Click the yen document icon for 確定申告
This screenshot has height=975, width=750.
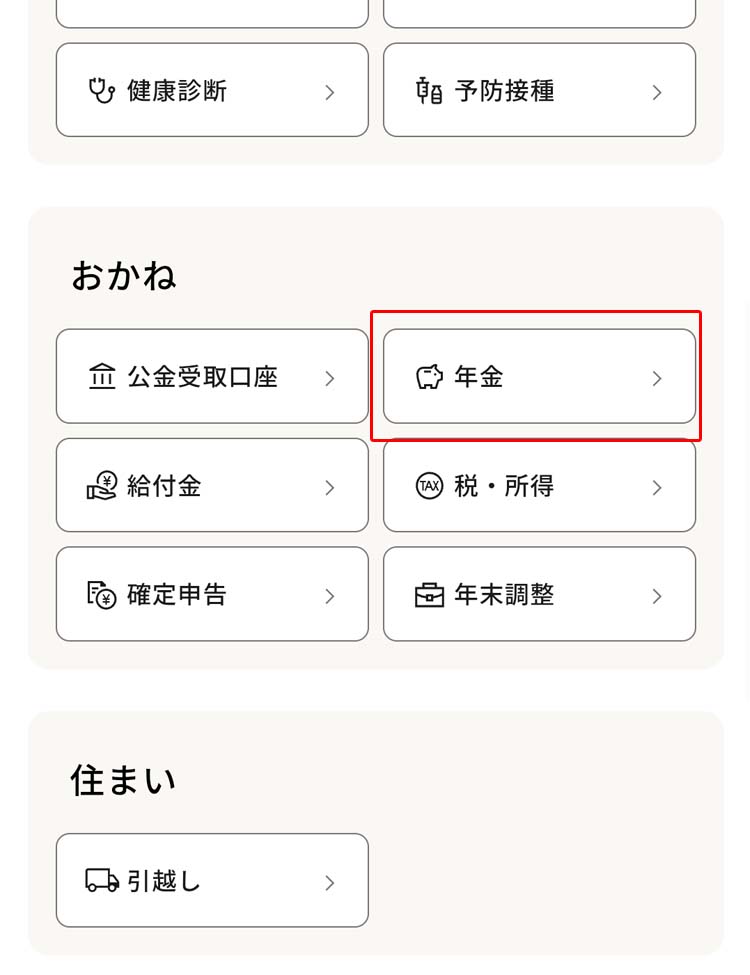click(102, 595)
